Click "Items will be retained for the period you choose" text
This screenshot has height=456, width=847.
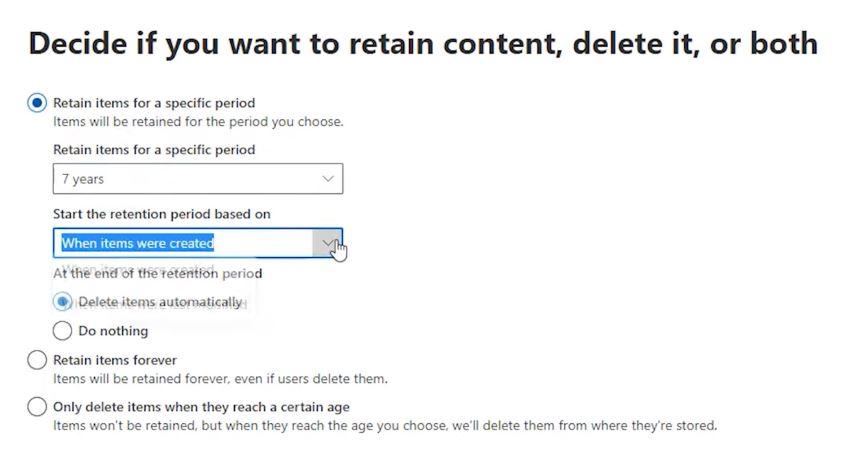click(x=198, y=122)
